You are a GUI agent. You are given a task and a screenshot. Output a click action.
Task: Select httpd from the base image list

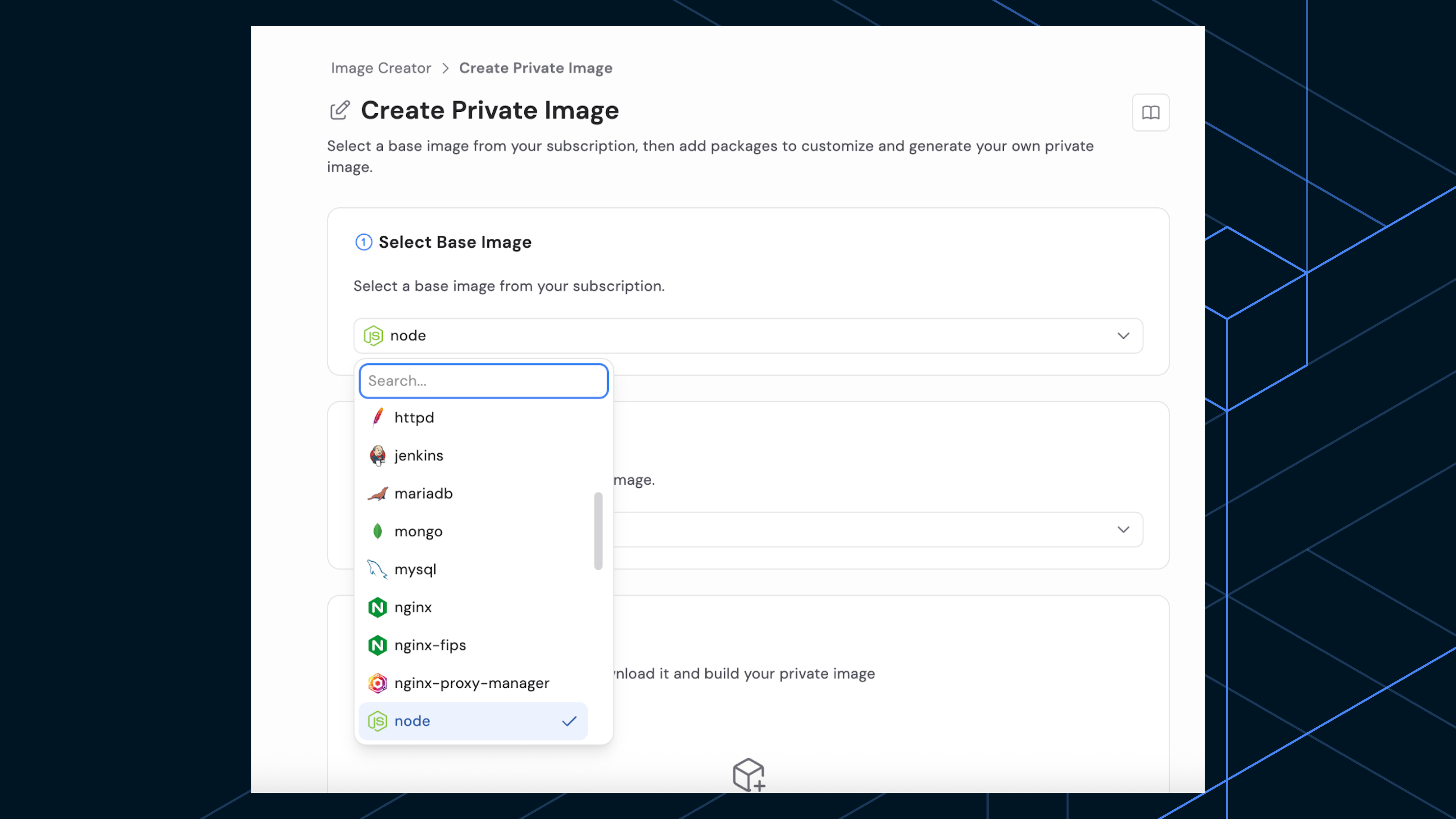[x=474, y=418]
